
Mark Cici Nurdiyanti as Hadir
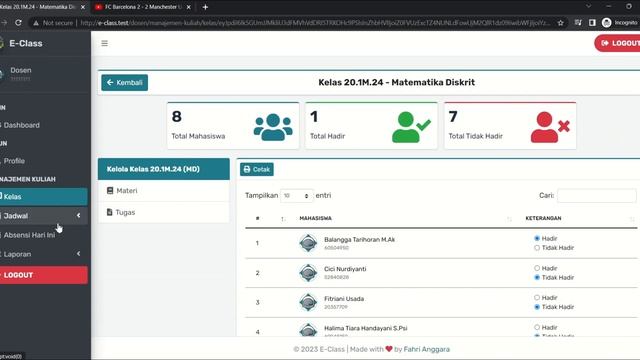(x=537, y=268)
